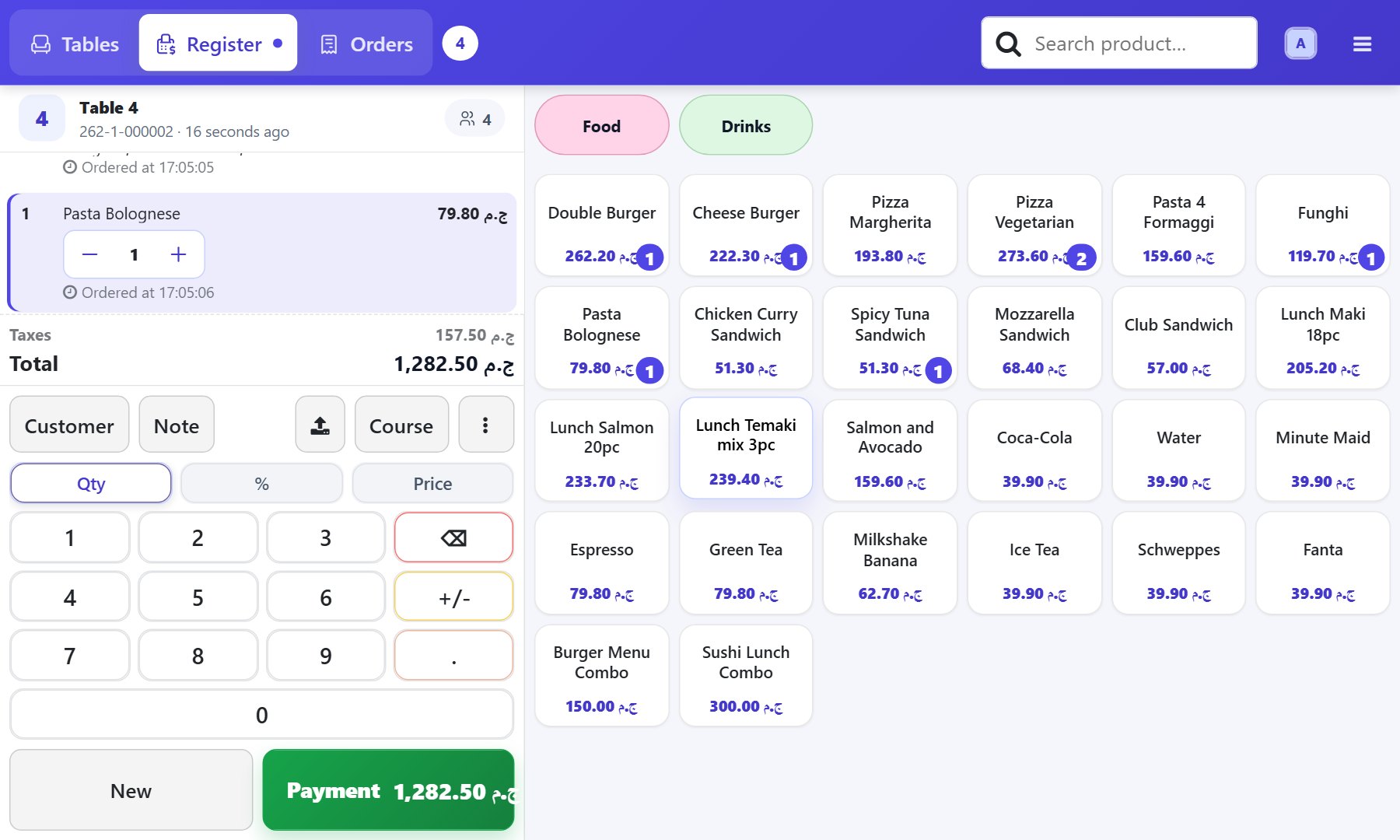Screen dimensions: 1400x840
Task: Click the open orders count badge 4
Action: (x=460, y=44)
